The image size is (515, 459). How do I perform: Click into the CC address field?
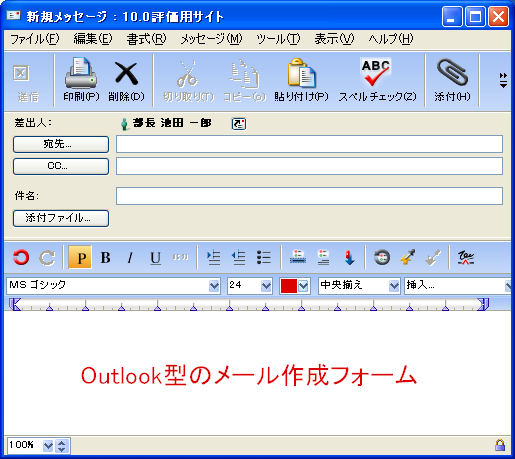point(309,166)
